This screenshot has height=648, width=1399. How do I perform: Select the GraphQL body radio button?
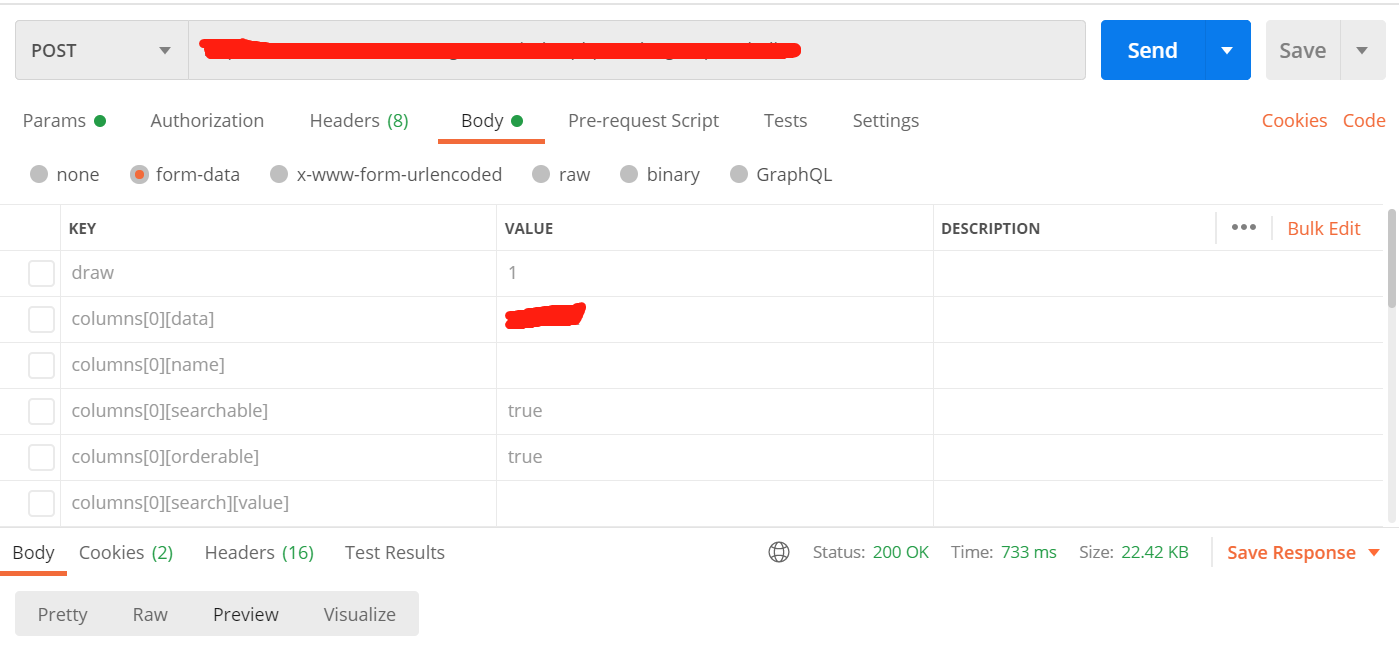click(739, 174)
